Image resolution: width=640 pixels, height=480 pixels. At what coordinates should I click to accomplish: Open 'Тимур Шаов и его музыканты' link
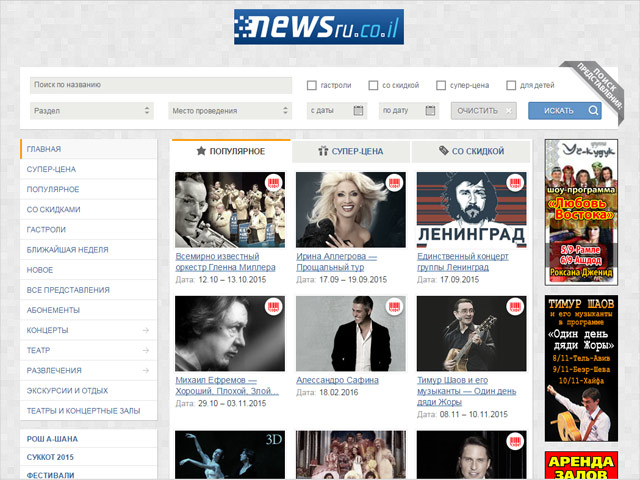pyautogui.click(x=467, y=391)
